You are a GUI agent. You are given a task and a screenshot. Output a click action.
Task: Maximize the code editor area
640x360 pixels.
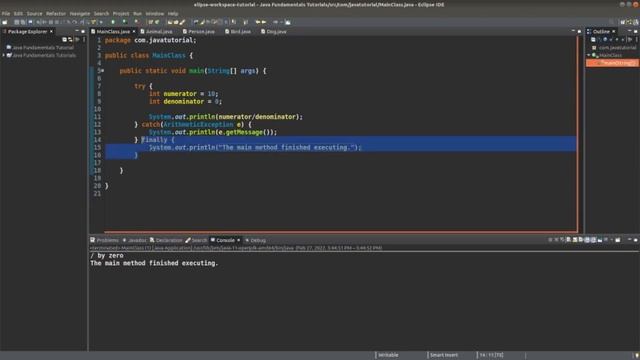tap(579, 31)
